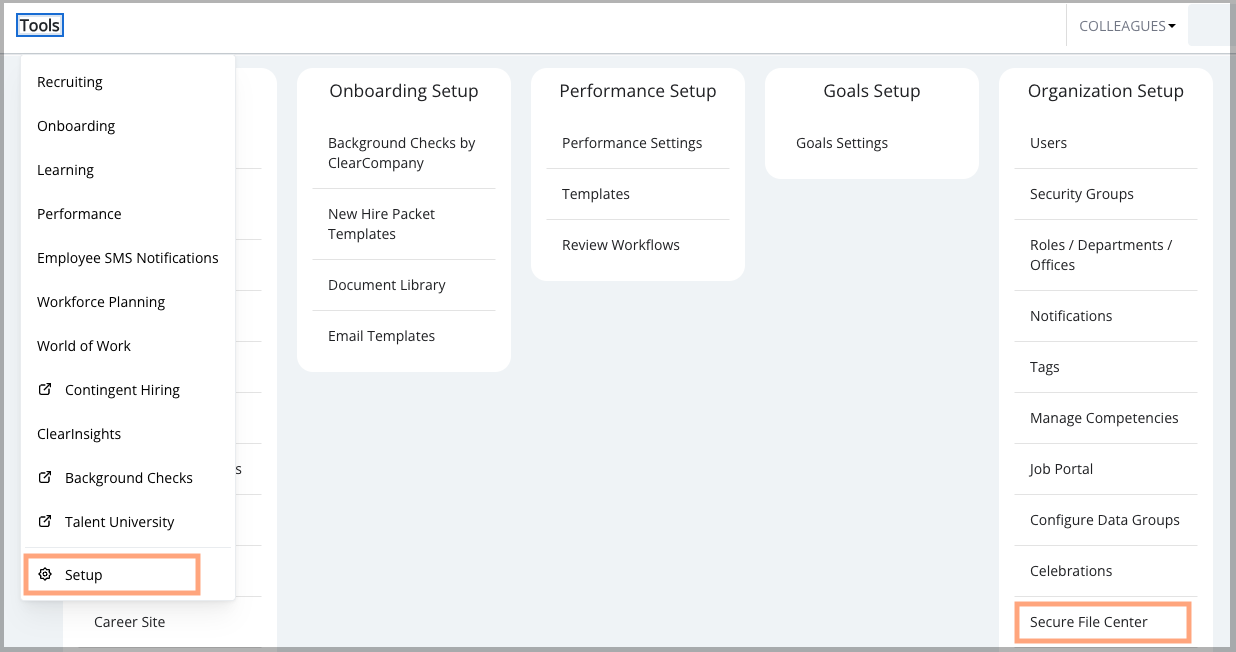
Task: Open Manage Competencies setting
Action: 1104,418
